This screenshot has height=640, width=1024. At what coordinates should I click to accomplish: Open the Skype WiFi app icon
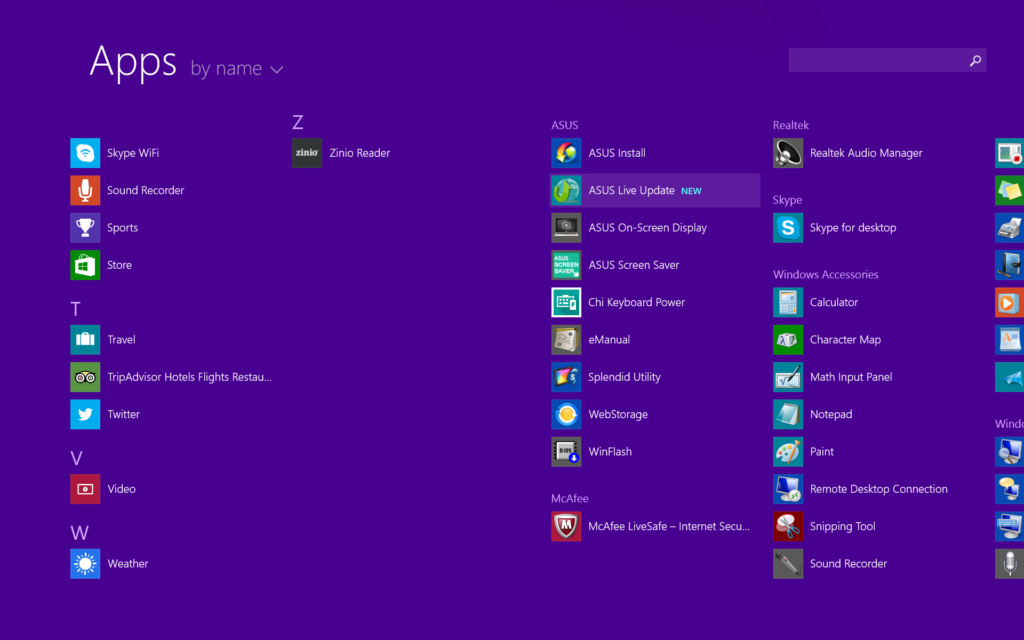(85, 153)
